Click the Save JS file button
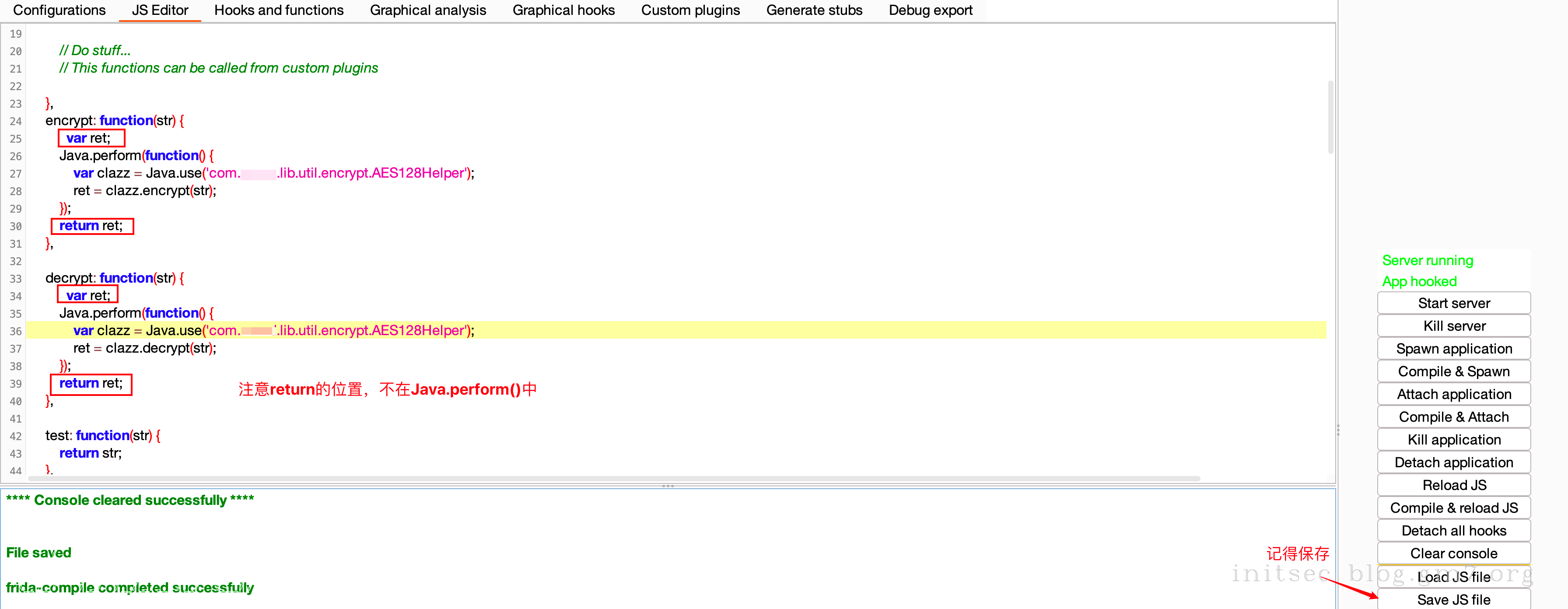Screen dimensions: 1568x609 coord(1453,600)
